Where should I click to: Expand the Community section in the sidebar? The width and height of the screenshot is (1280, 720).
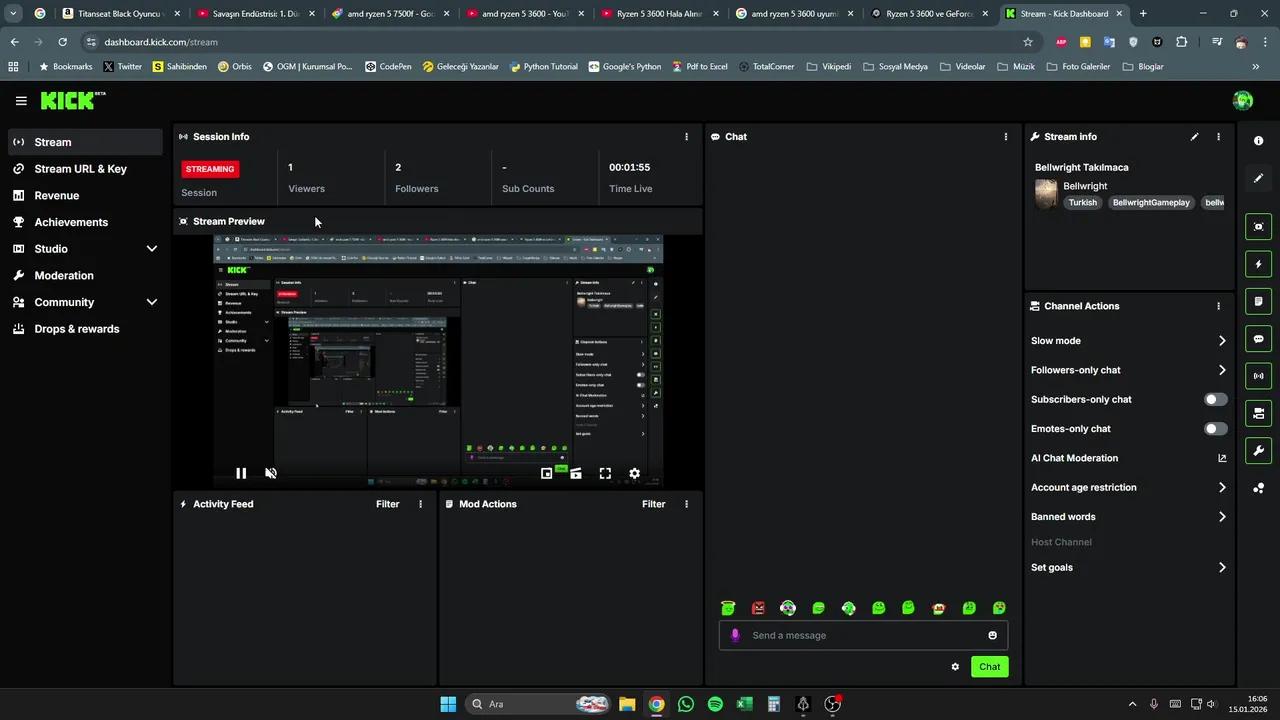pos(152,302)
